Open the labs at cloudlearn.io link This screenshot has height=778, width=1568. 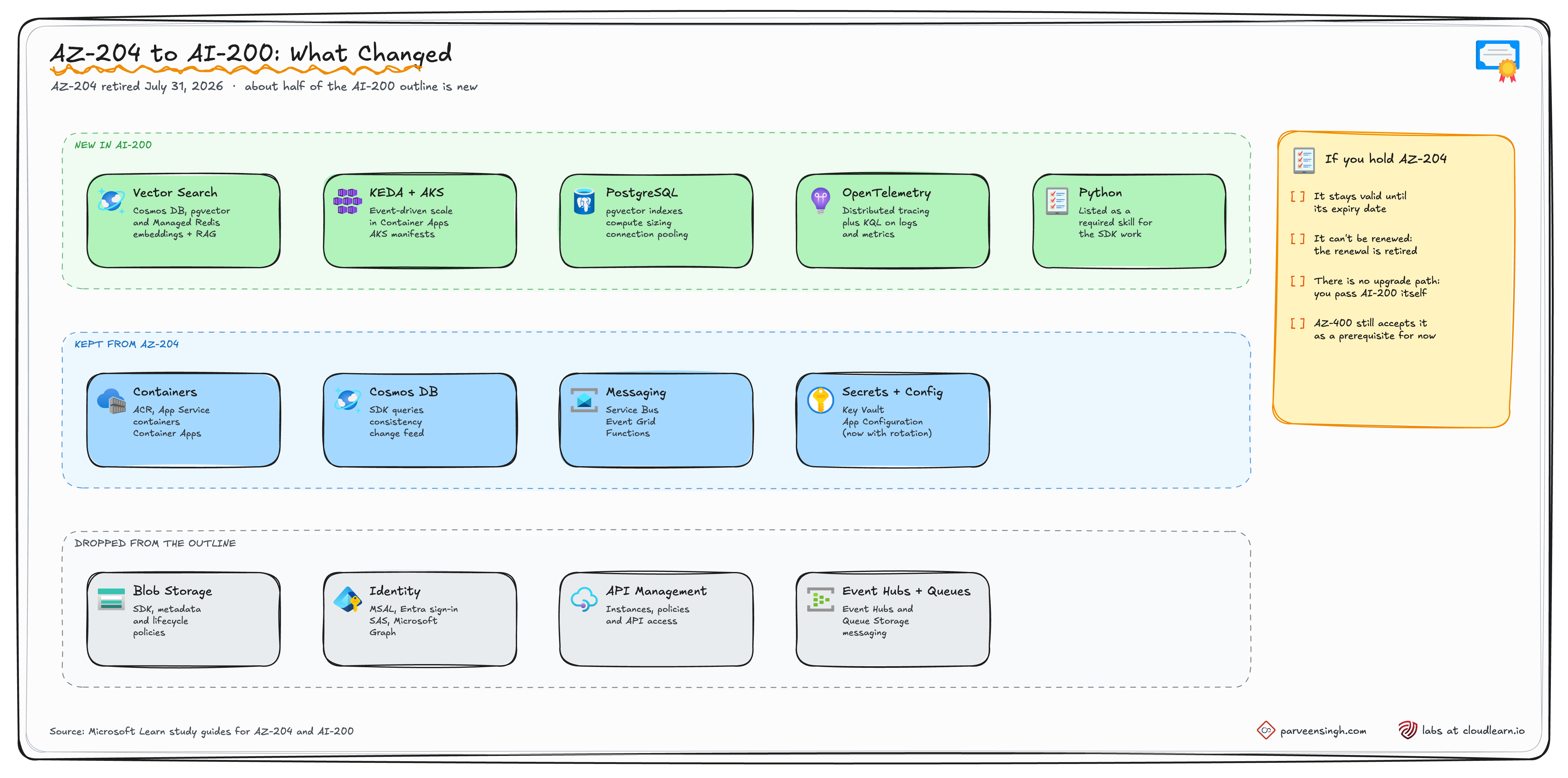(1473, 730)
